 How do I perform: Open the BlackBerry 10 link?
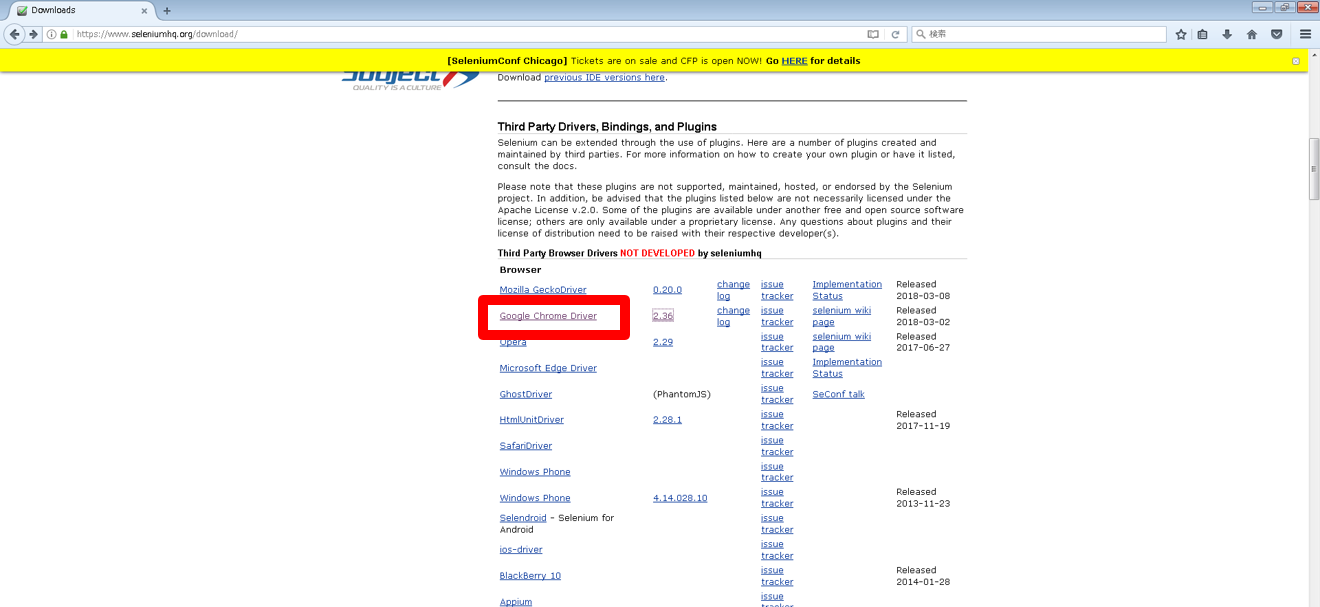(530, 576)
